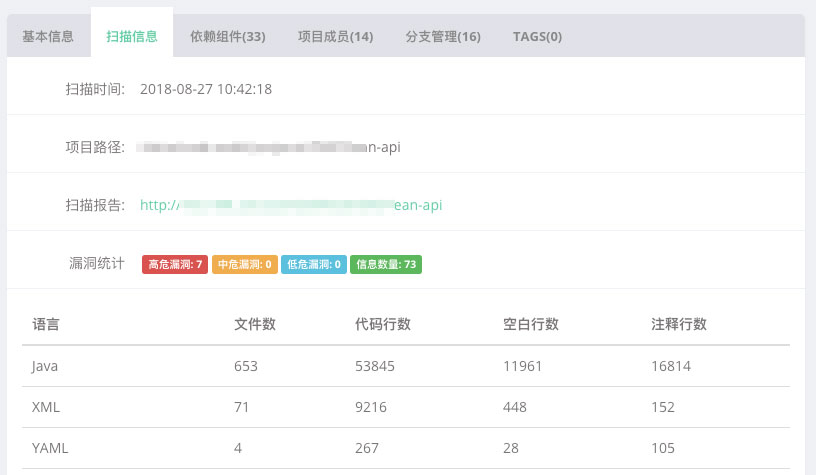This screenshot has width=816, height=475.
Task: Select the XML language row
Action: coord(406,407)
